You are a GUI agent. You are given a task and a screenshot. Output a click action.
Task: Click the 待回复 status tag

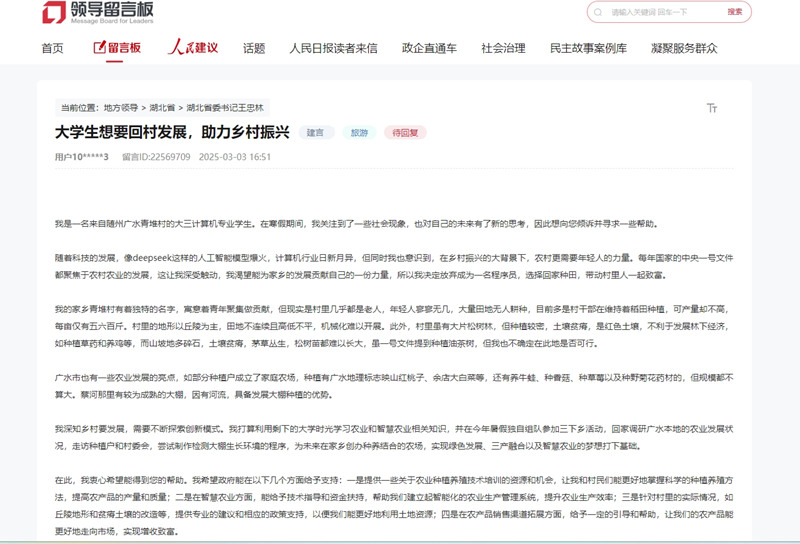(x=405, y=133)
